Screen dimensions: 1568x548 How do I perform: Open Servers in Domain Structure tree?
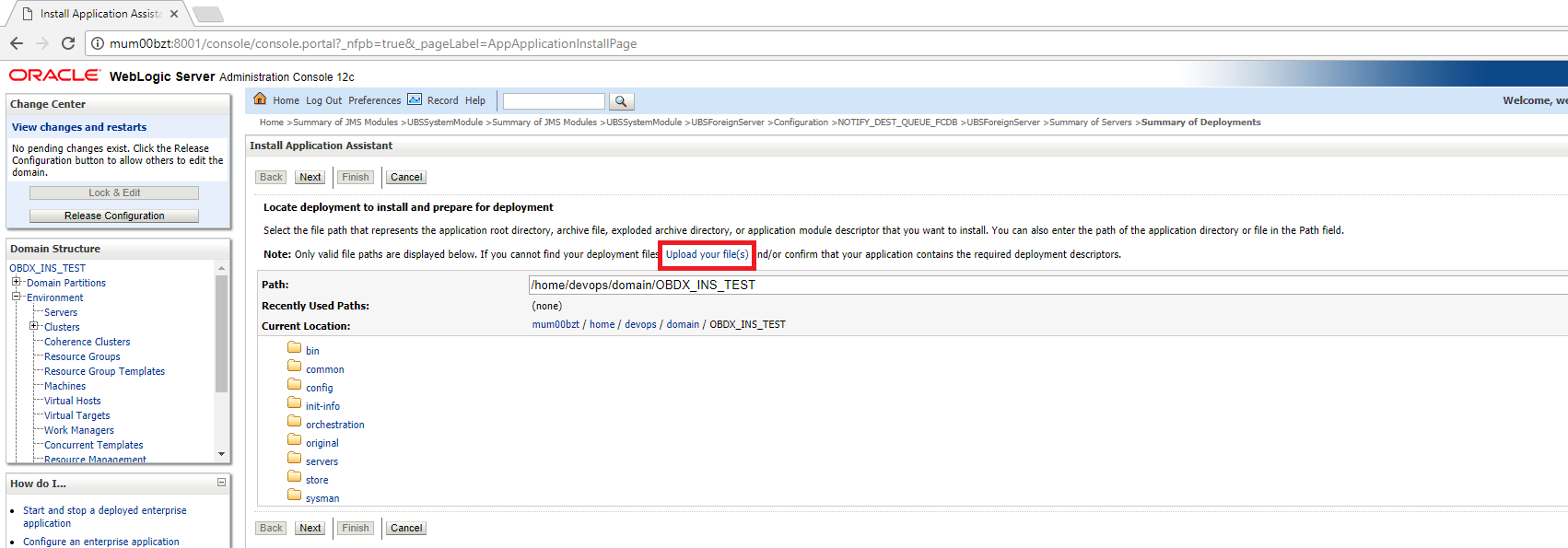61,312
